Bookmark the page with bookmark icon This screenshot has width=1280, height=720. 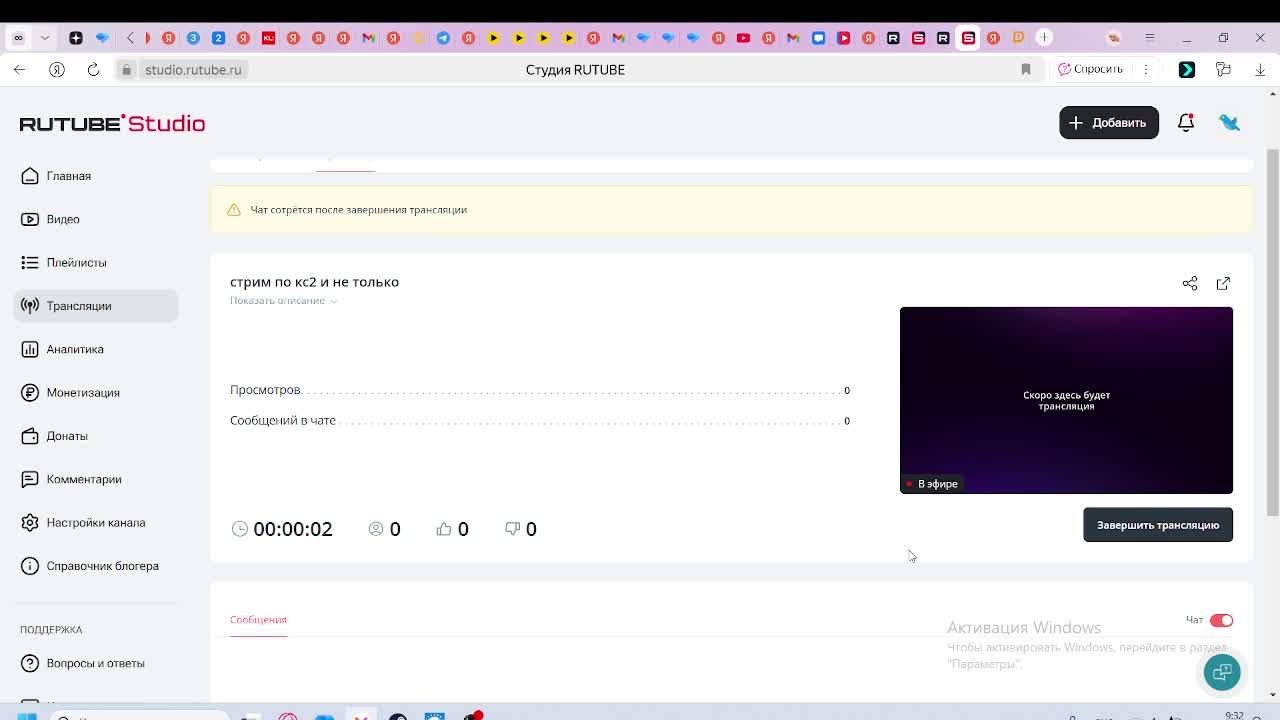coord(1025,69)
